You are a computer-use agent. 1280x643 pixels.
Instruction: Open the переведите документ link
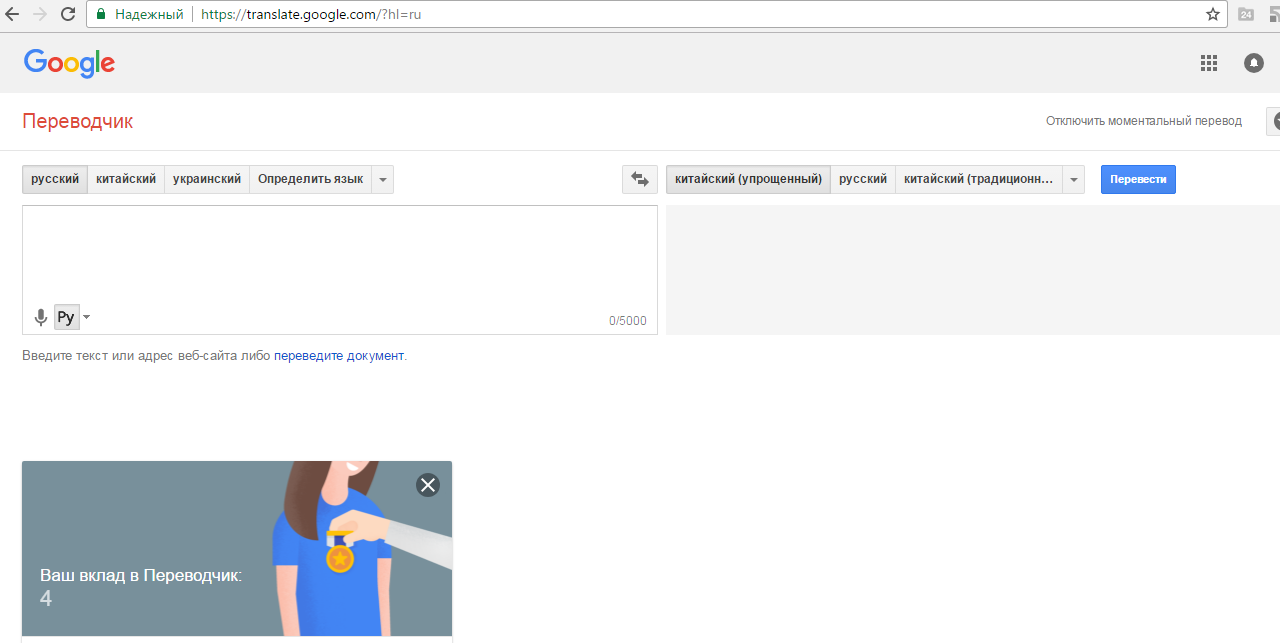coord(339,355)
